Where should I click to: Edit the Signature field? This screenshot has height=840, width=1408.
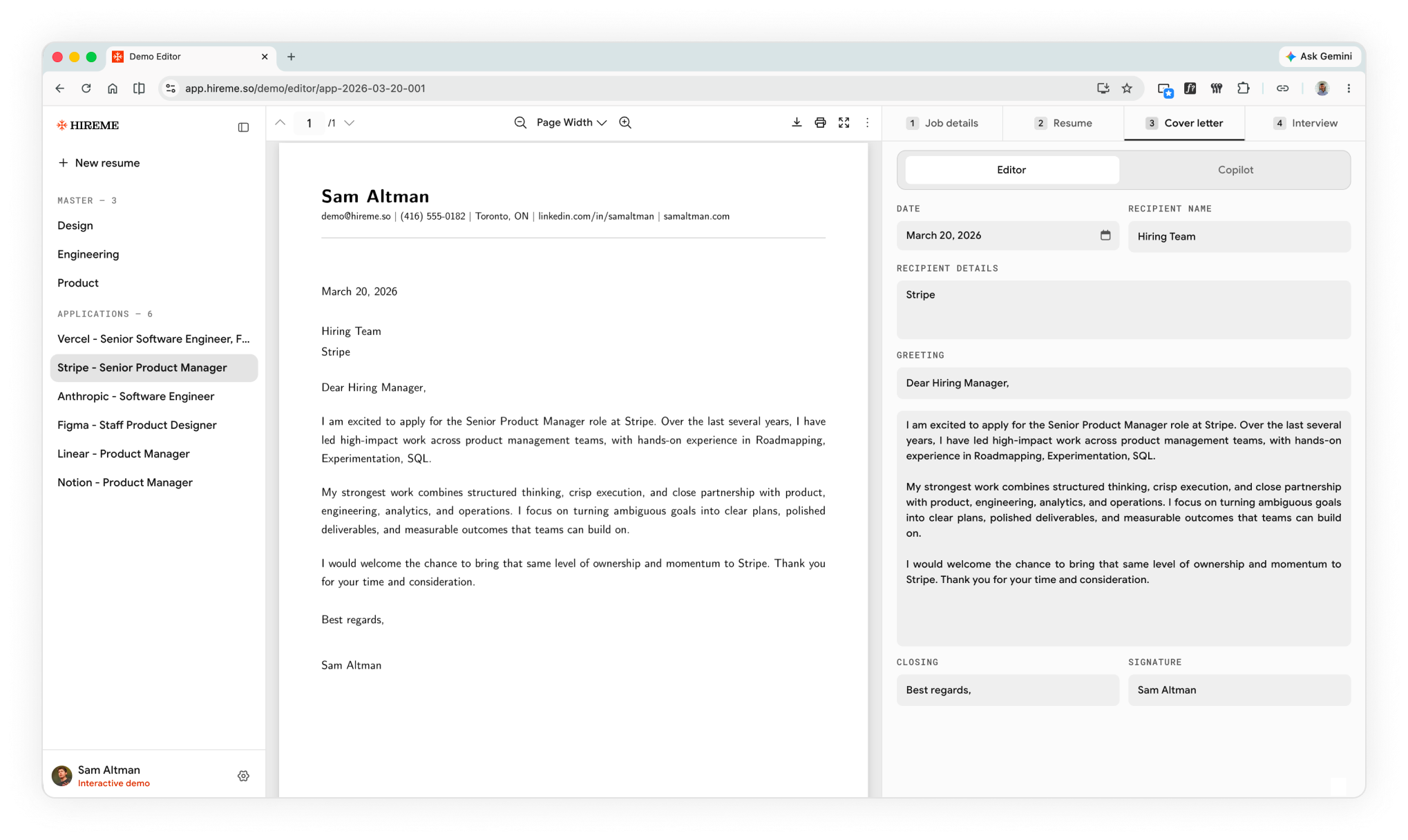click(x=1239, y=690)
